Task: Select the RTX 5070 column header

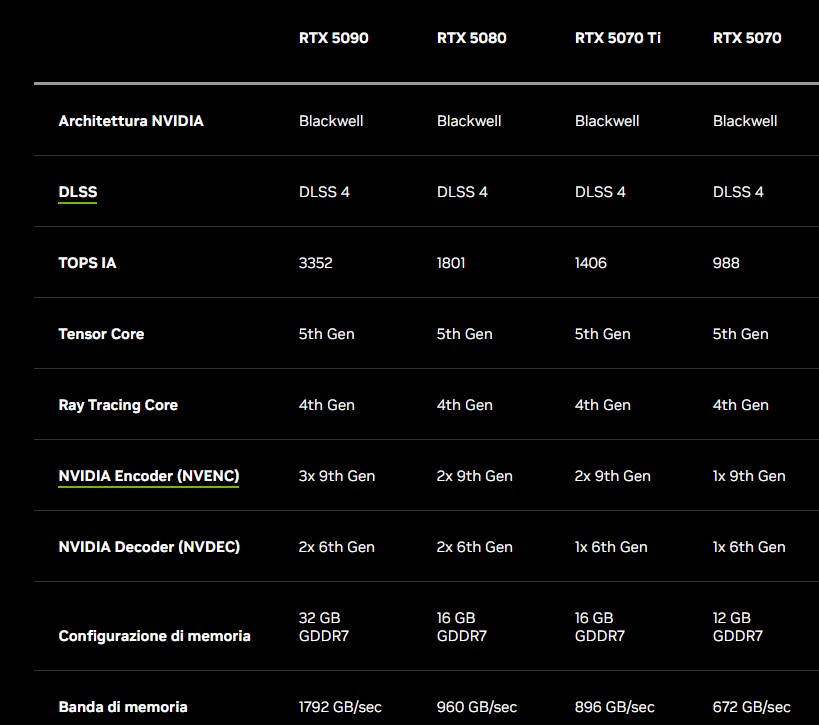Action: [x=747, y=38]
